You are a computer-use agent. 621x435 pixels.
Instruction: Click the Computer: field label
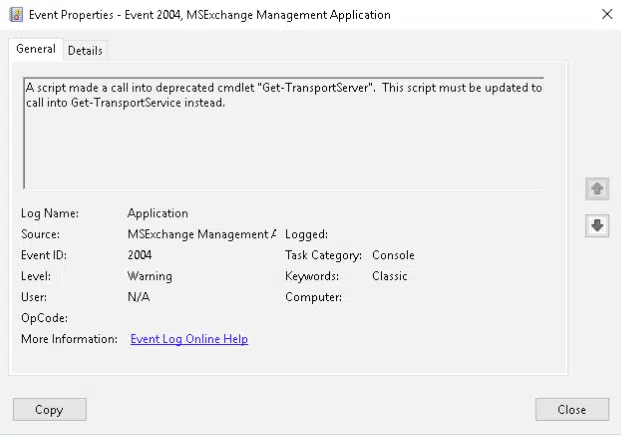click(313, 297)
